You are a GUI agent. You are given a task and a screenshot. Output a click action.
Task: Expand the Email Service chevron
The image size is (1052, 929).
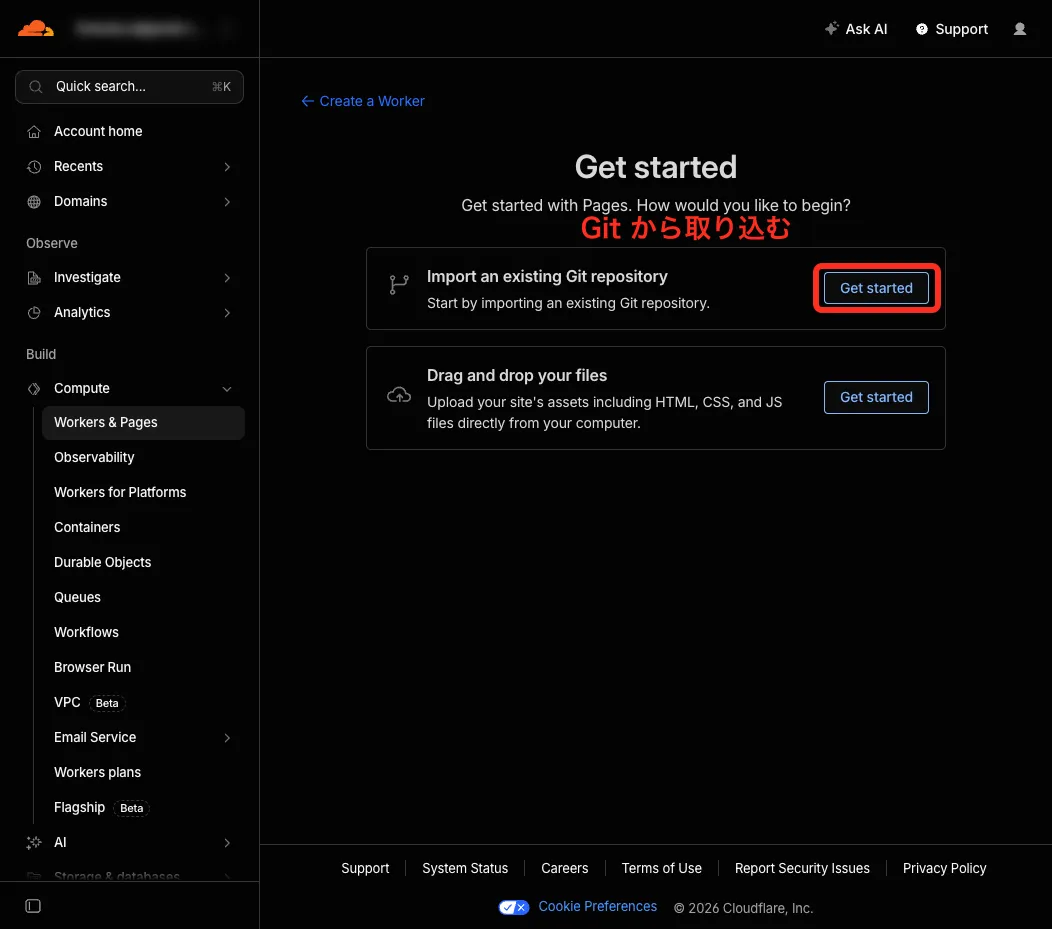click(x=227, y=737)
